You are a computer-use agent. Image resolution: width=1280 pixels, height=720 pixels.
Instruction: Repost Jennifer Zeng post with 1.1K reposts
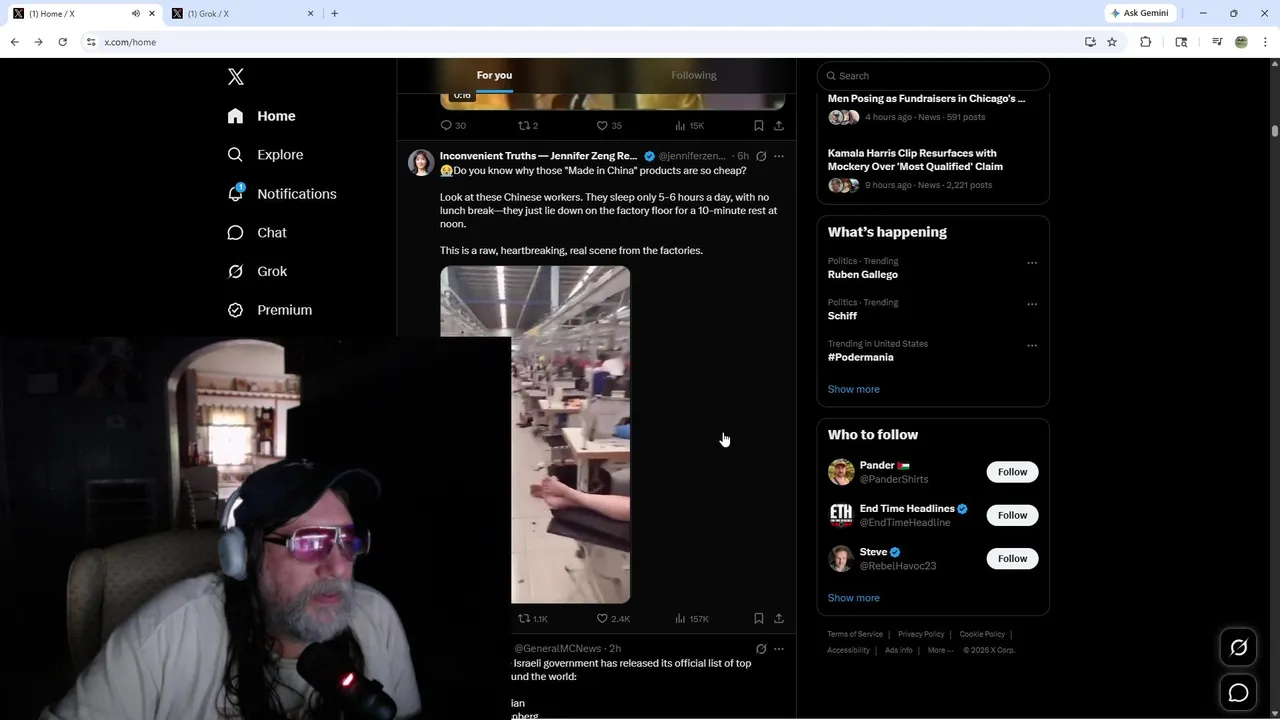(x=533, y=619)
